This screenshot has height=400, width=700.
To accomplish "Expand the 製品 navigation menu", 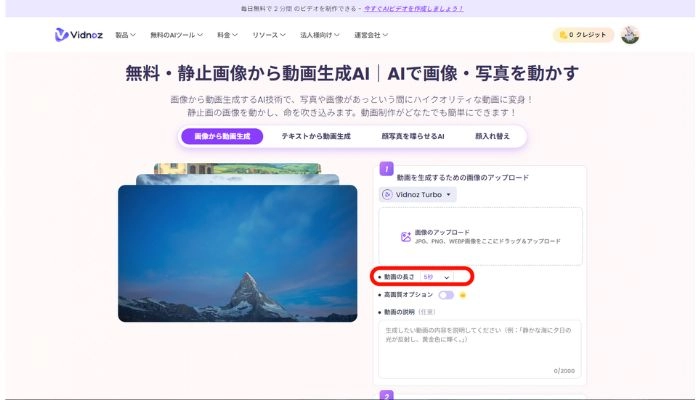I will [x=126, y=35].
